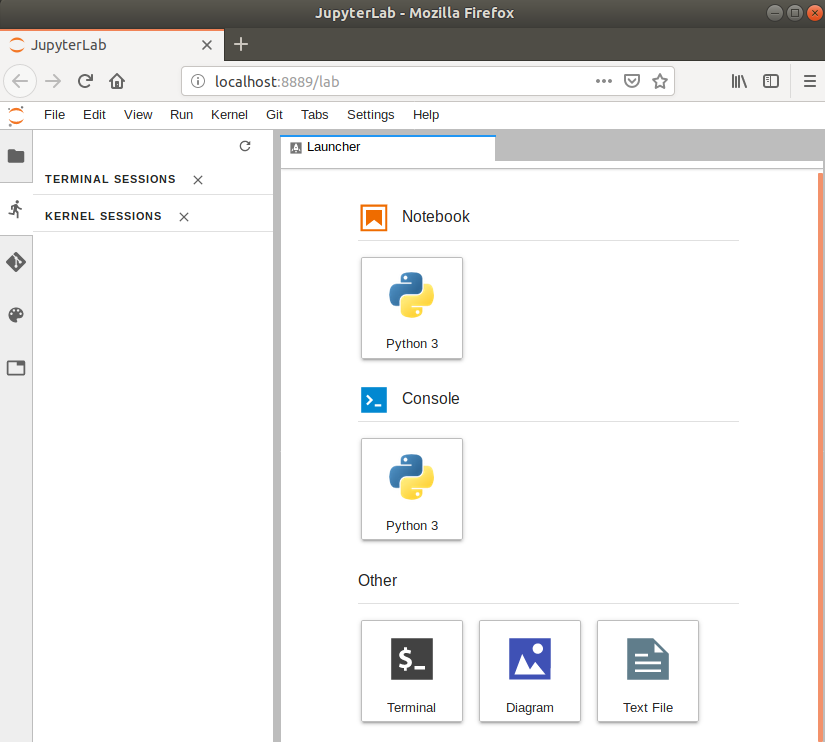Open the Git sidebar panel icon

[16, 262]
